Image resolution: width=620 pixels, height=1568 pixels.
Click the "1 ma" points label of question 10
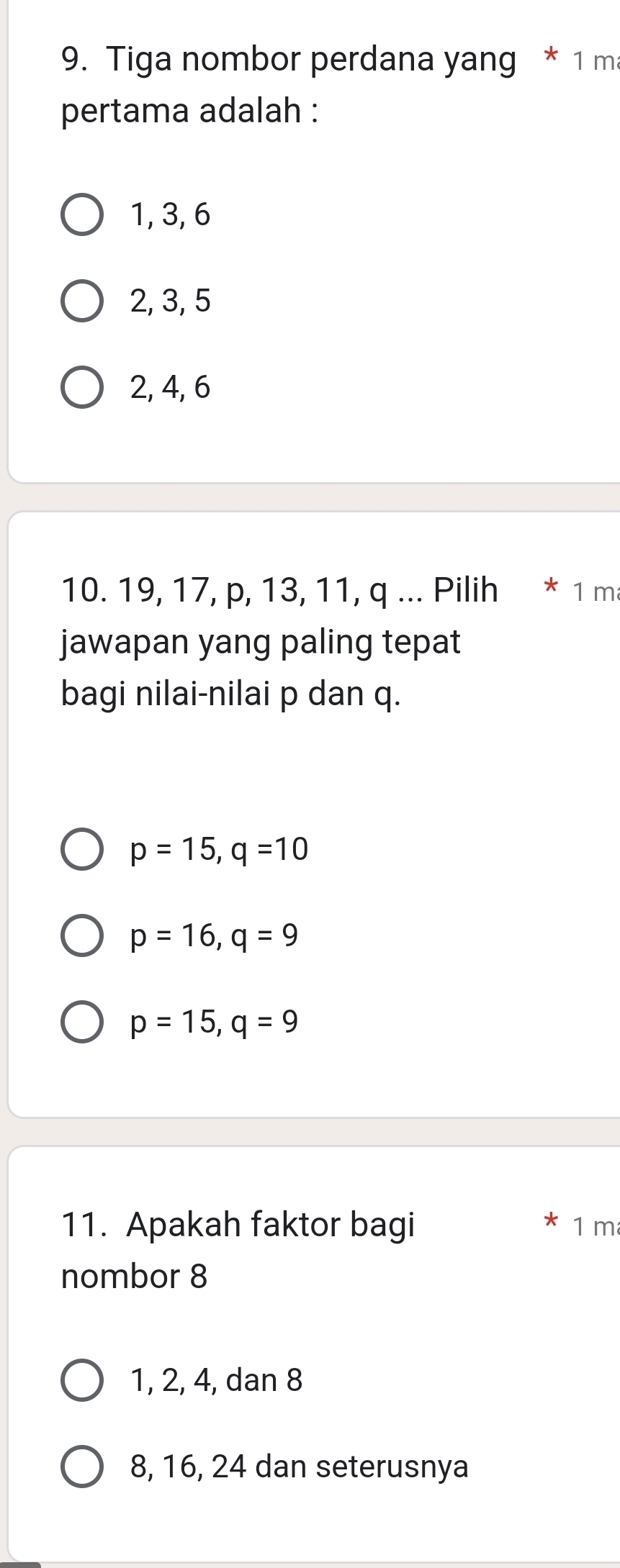pyautogui.click(x=594, y=592)
